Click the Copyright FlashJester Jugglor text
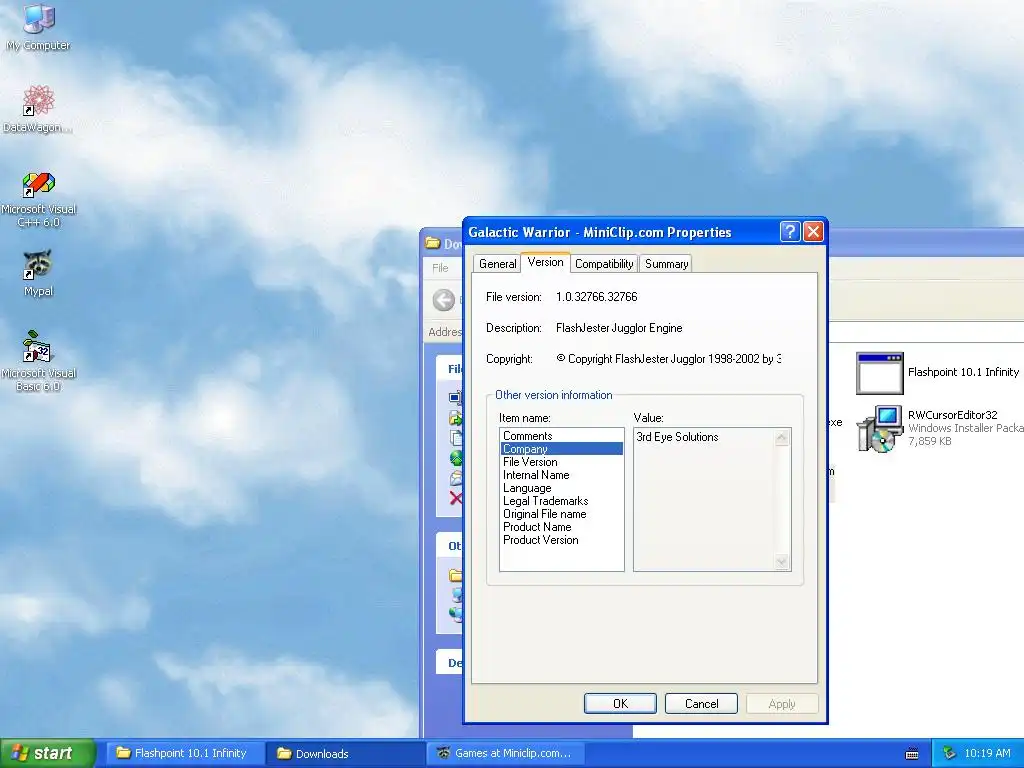Viewport: 1024px width, 768px height. [x=669, y=359]
